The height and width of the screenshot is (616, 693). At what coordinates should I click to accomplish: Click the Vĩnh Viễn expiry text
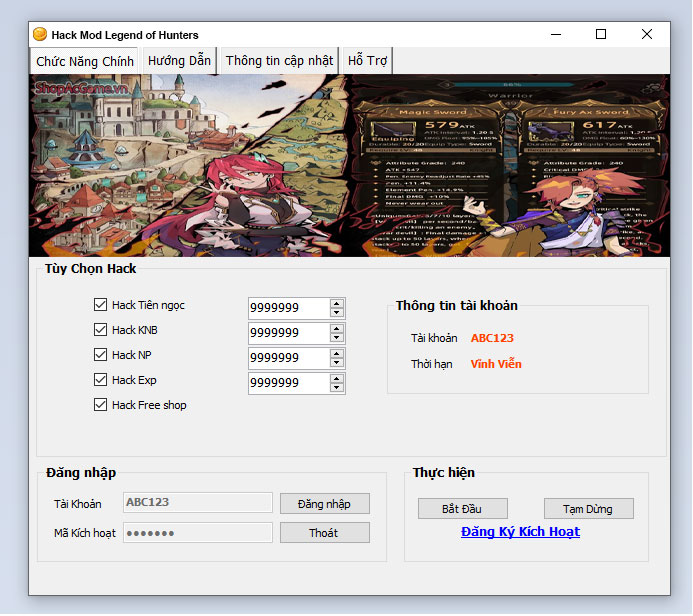[496, 364]
